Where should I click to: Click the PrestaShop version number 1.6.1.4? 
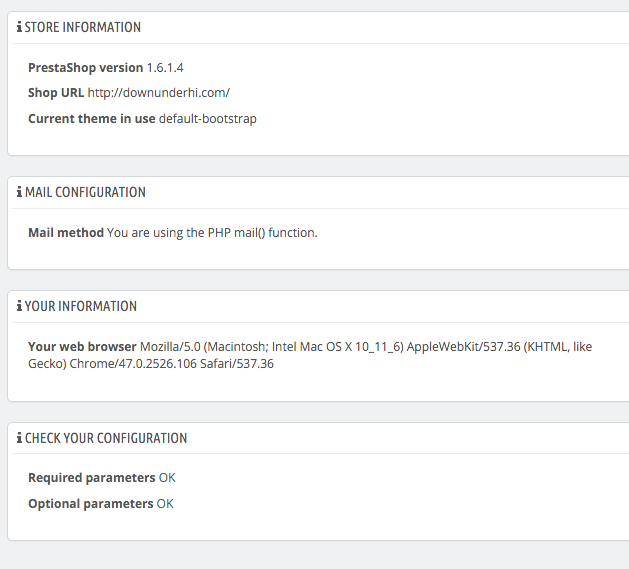click(x=165, y=68)
